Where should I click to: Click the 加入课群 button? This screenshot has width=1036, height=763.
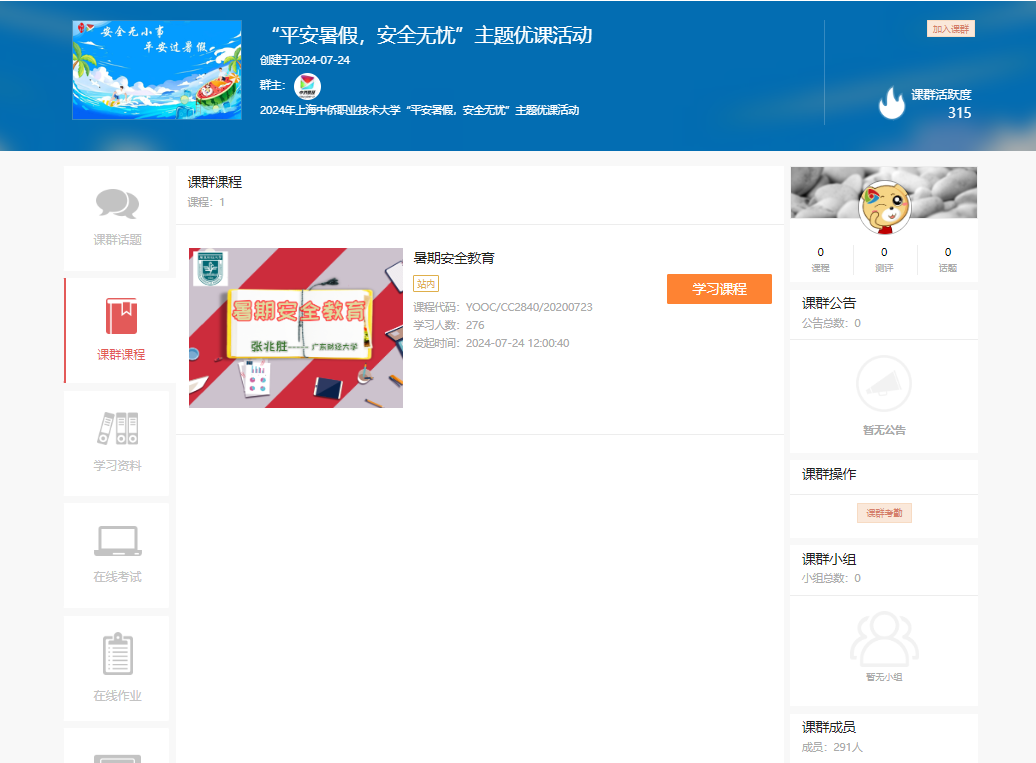tap(951, 29)
